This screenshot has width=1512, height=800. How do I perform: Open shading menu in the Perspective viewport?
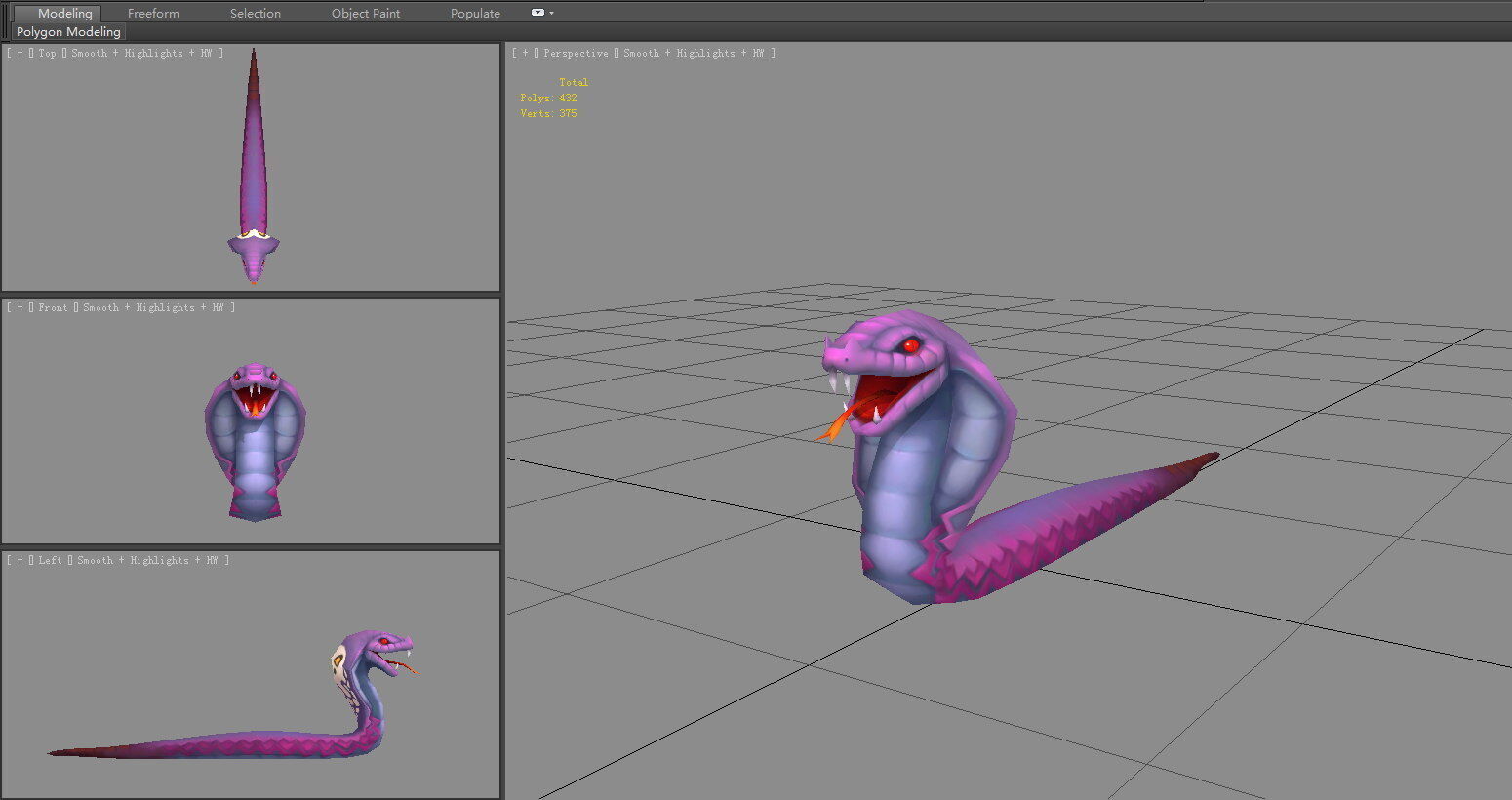(x=694, y=54)
